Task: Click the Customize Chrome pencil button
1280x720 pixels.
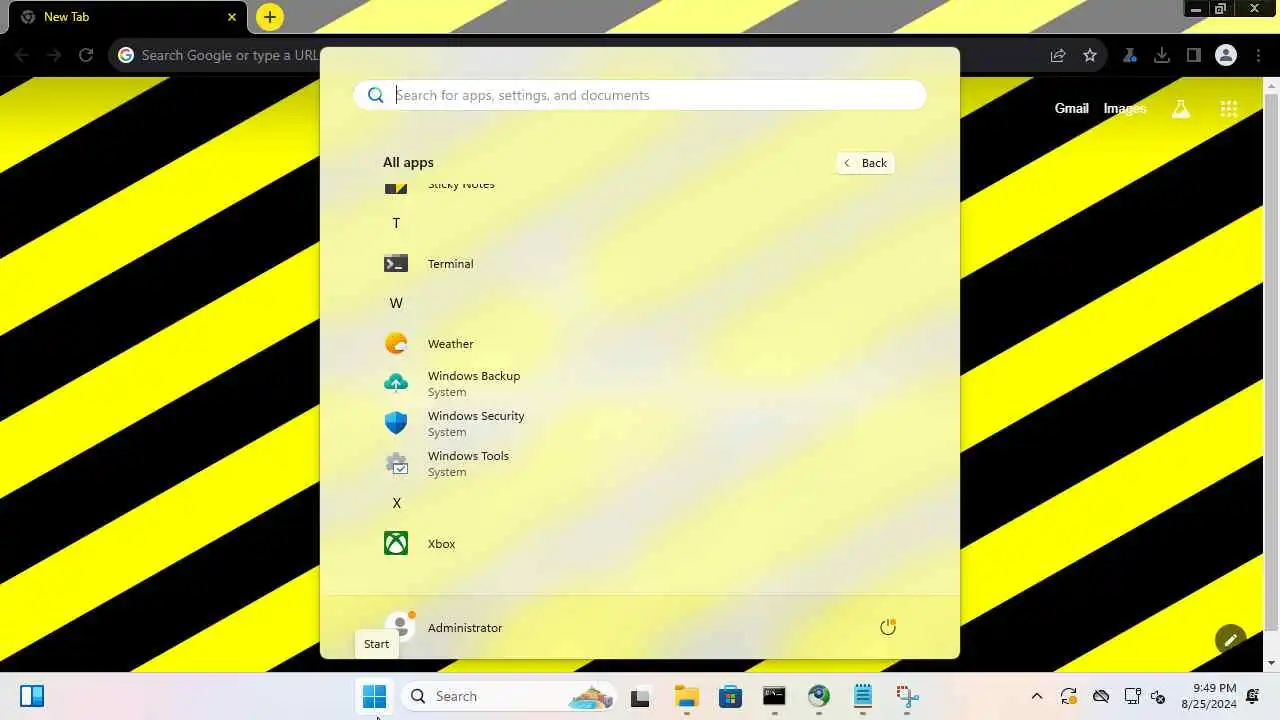Action: pyautogui.click(x=1231, y=640)
